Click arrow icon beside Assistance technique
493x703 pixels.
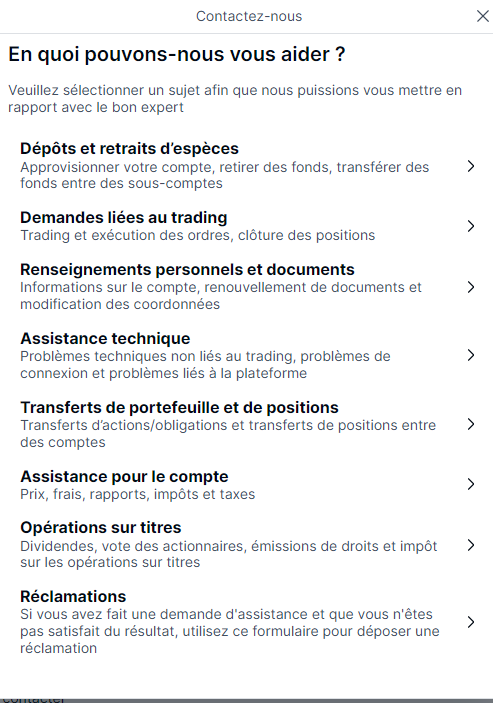tap(471, 355)
